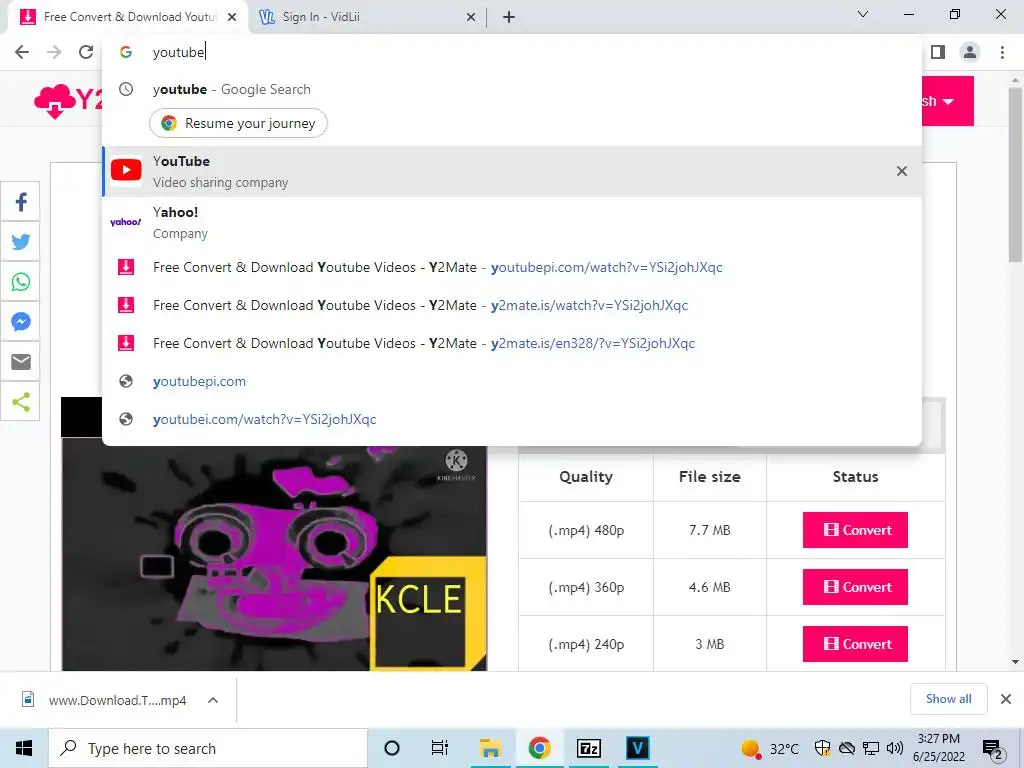Share page via Messenger icon
The width and height of the screenshot is (1024, 768).
[x=20, y=321]
